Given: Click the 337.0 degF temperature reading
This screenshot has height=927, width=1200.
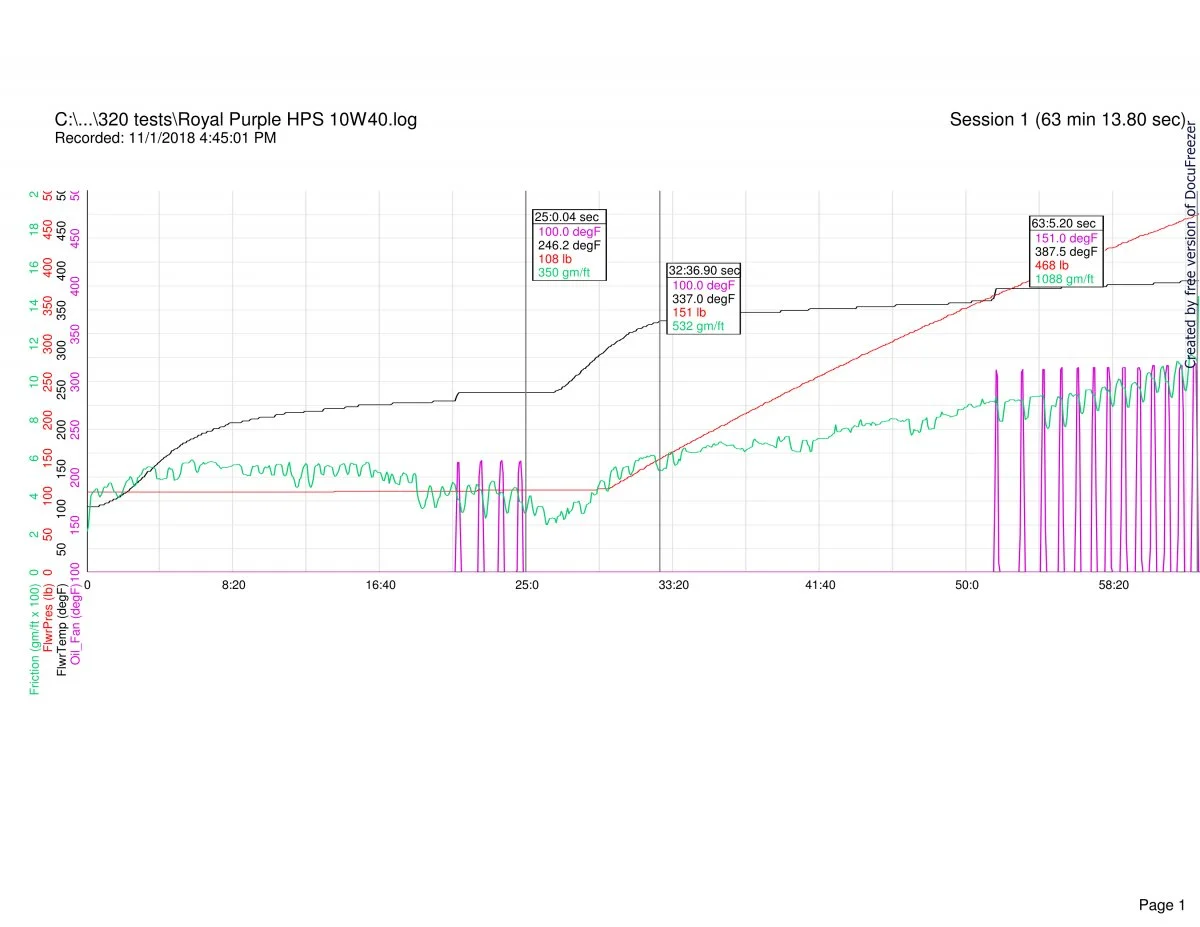Looking at the screenshot, I should 703,298.
